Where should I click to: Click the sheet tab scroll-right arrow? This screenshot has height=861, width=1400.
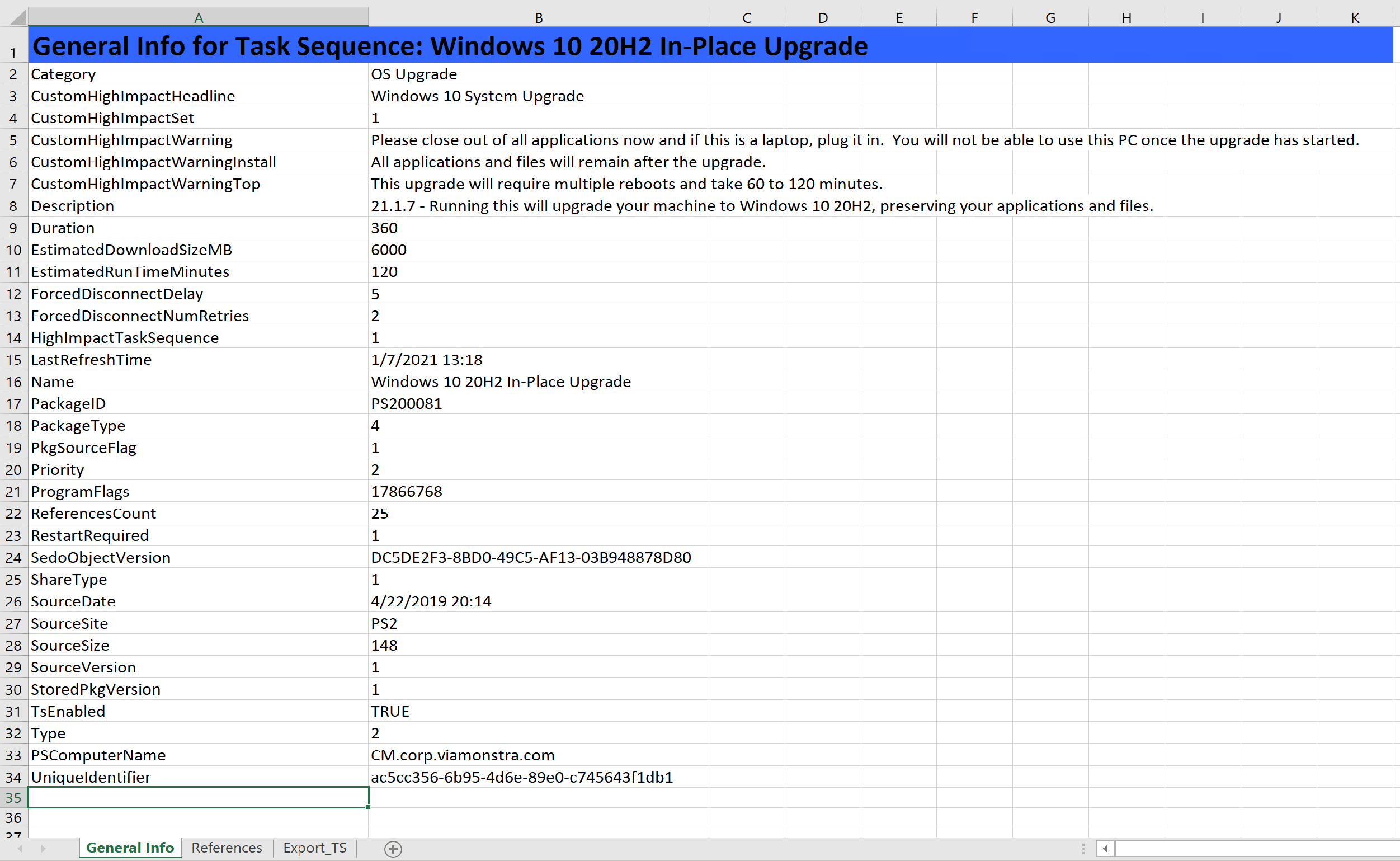click(x=43, y=849)
